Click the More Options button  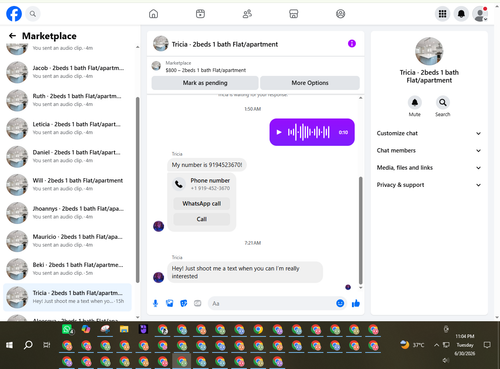[x=310, y=83]
